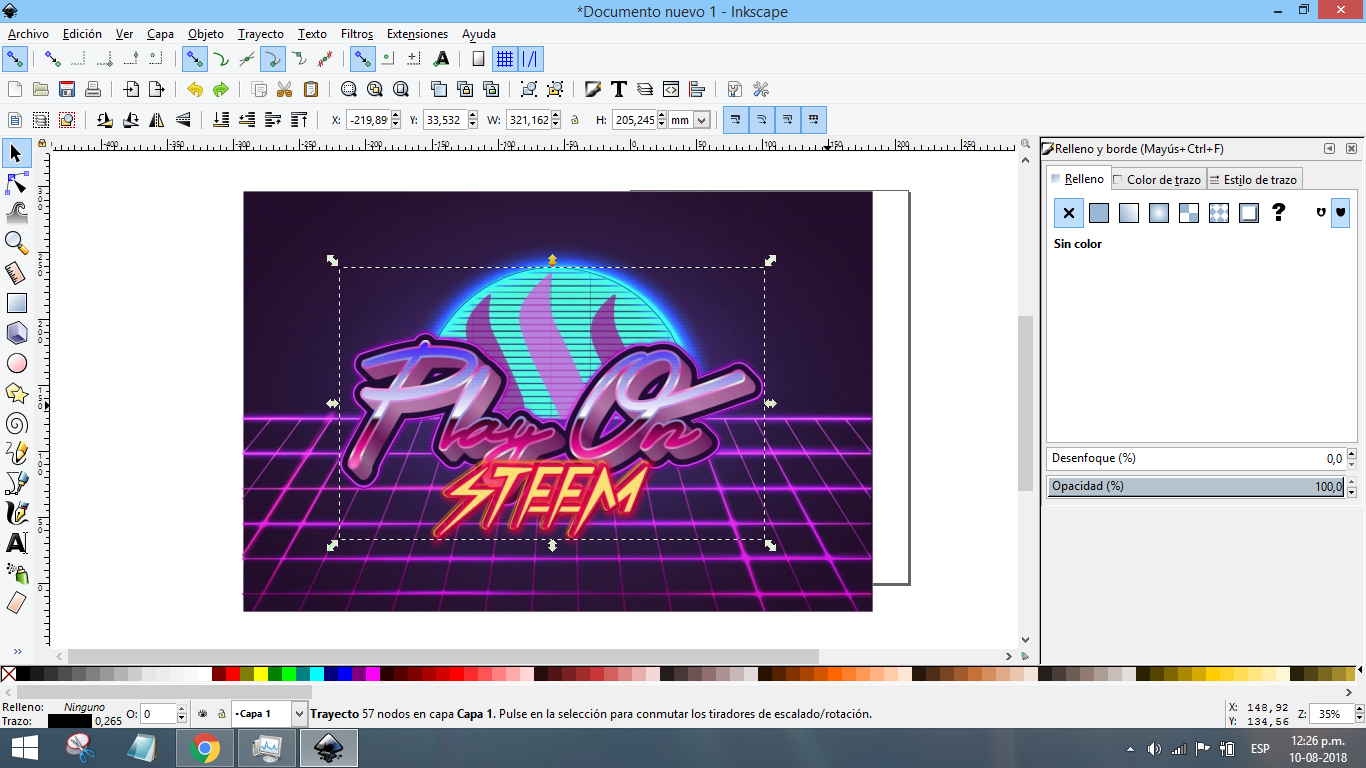The image size is (1366, 768).
Task: Select the Zoom magnifier tool
Action: pyautogui.click(x=16, y=242)
